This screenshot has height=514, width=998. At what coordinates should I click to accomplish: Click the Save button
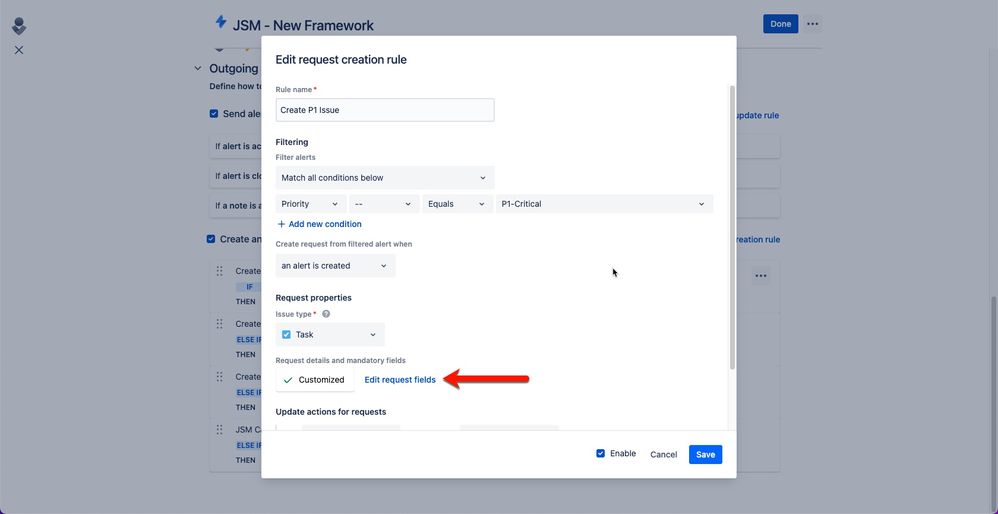(x=705, y=454)
